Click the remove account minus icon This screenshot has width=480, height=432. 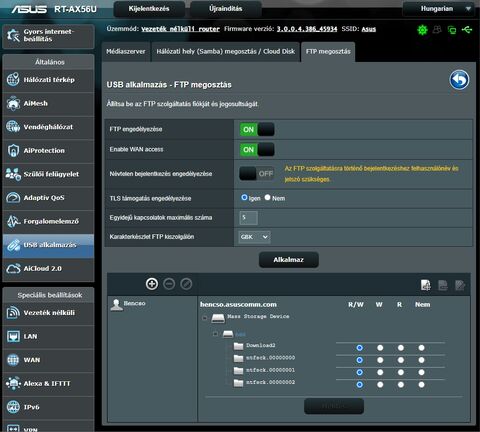click(x=169, y=284)
